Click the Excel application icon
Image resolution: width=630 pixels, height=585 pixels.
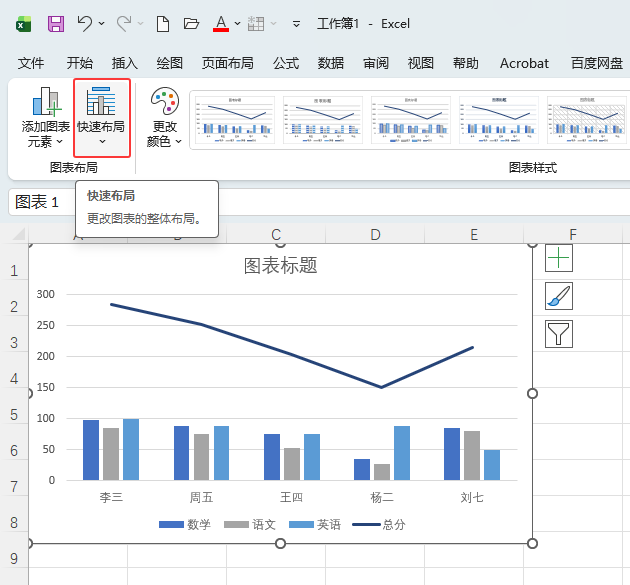[24, 24]
